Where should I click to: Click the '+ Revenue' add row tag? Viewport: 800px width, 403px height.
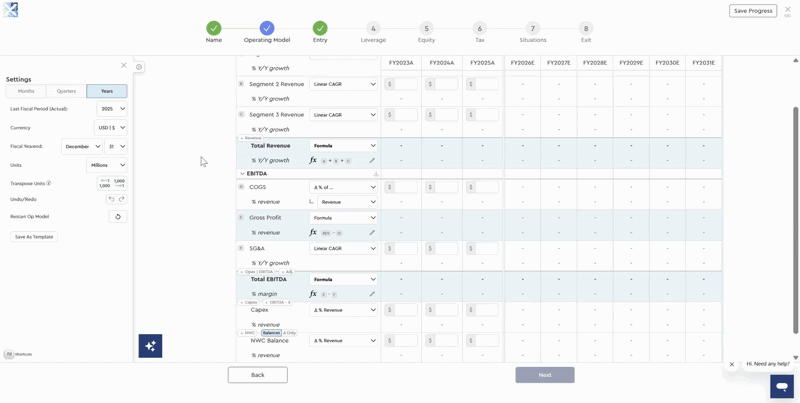(x=251, y=138)
